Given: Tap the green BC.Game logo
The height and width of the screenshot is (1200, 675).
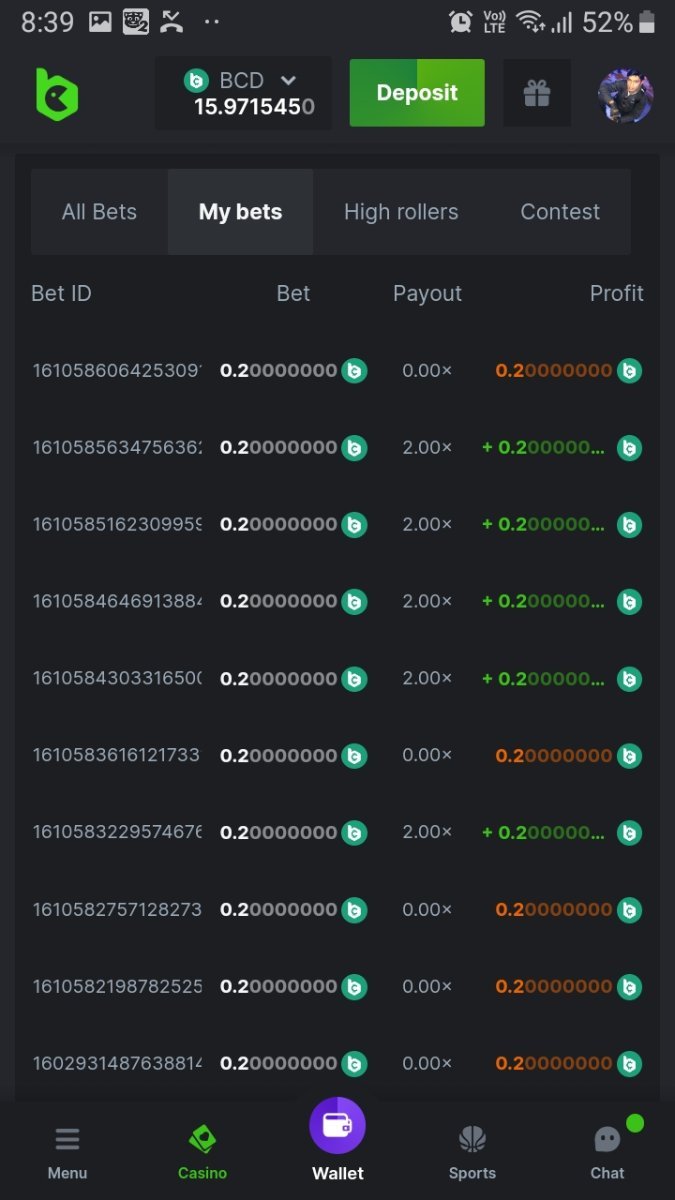Looking at the screenshot, I should [x=57, y=94].
